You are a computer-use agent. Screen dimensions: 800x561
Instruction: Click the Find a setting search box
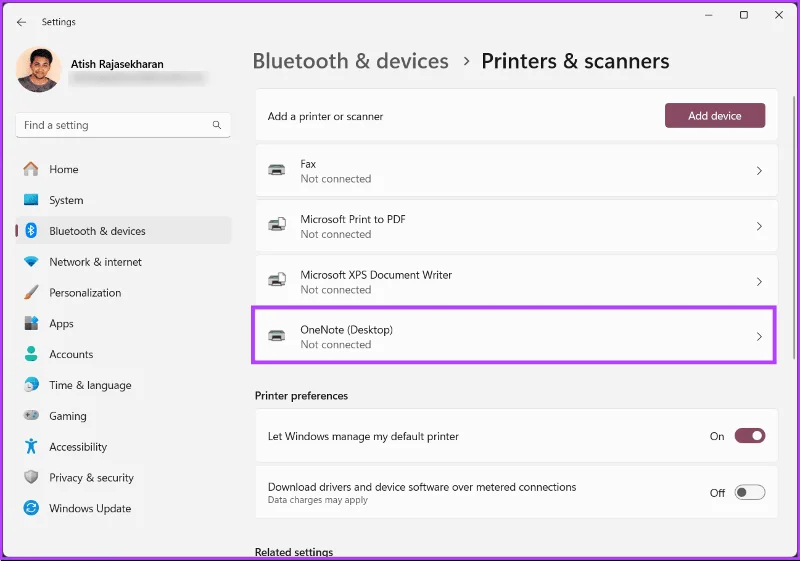pyautogui.click(x=123, y=125)
